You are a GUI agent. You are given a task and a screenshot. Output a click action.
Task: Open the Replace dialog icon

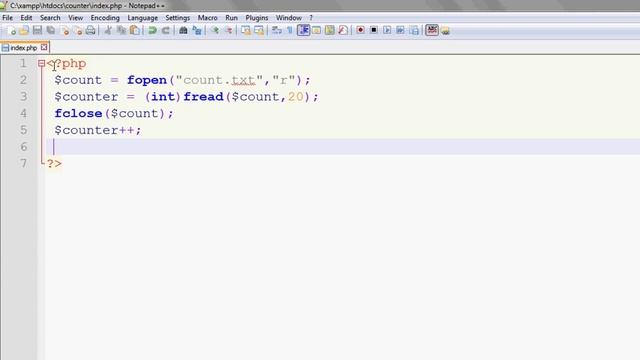pos(197,30)
